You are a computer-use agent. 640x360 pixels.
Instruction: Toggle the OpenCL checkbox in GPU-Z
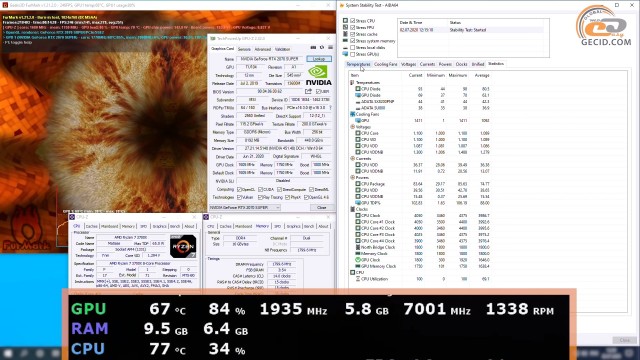(240, 189)
